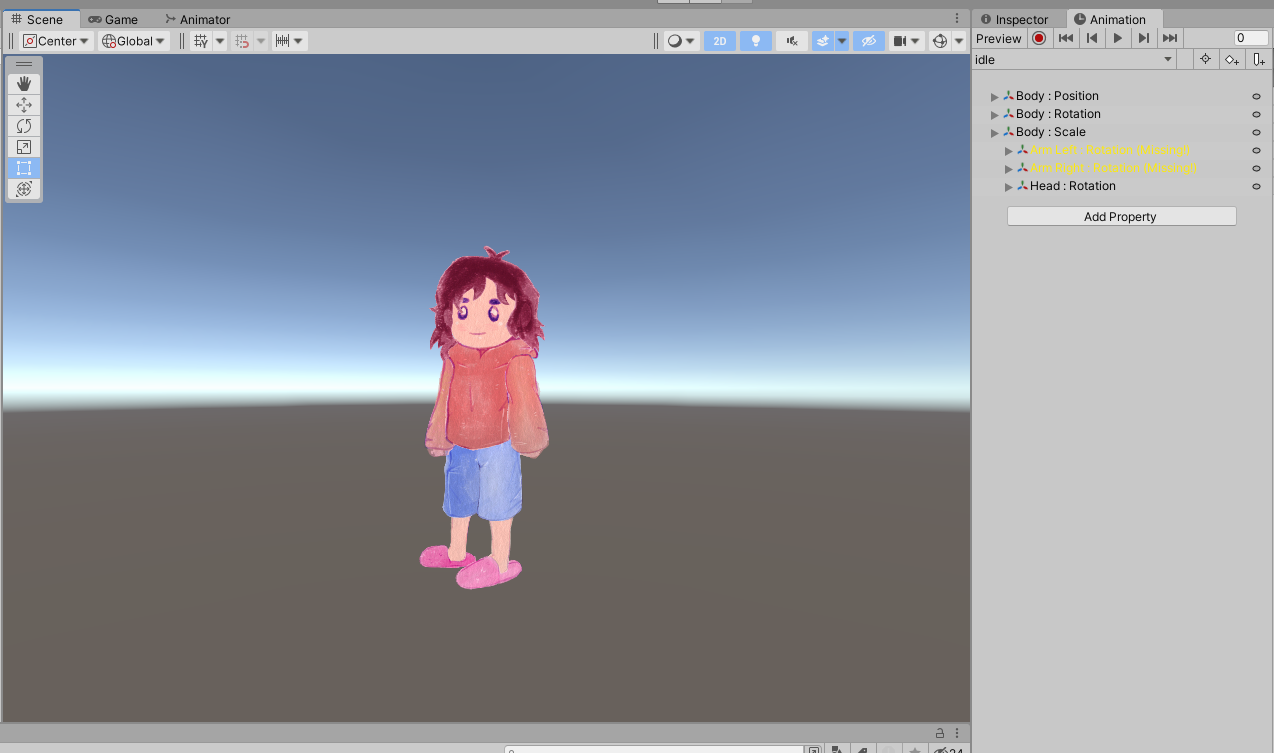The width and height of the screenshot is (1274, 753).
Task: Expand the Head : Rotation property
Action: [x=1008, y=186]
